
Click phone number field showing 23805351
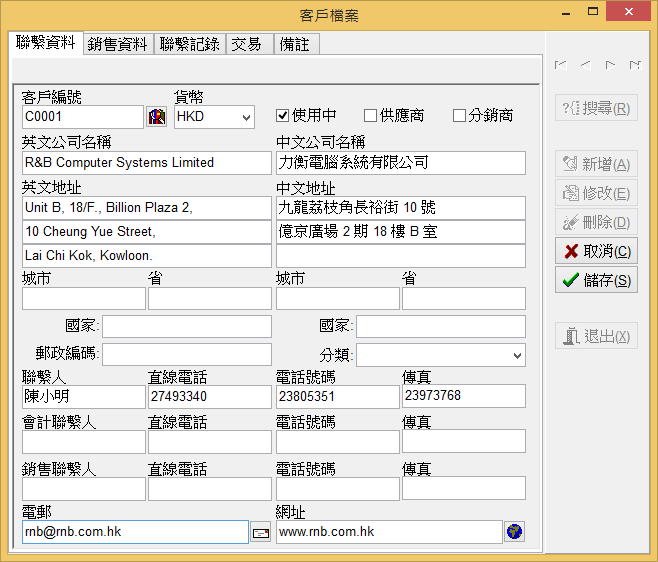click(338, 397)
